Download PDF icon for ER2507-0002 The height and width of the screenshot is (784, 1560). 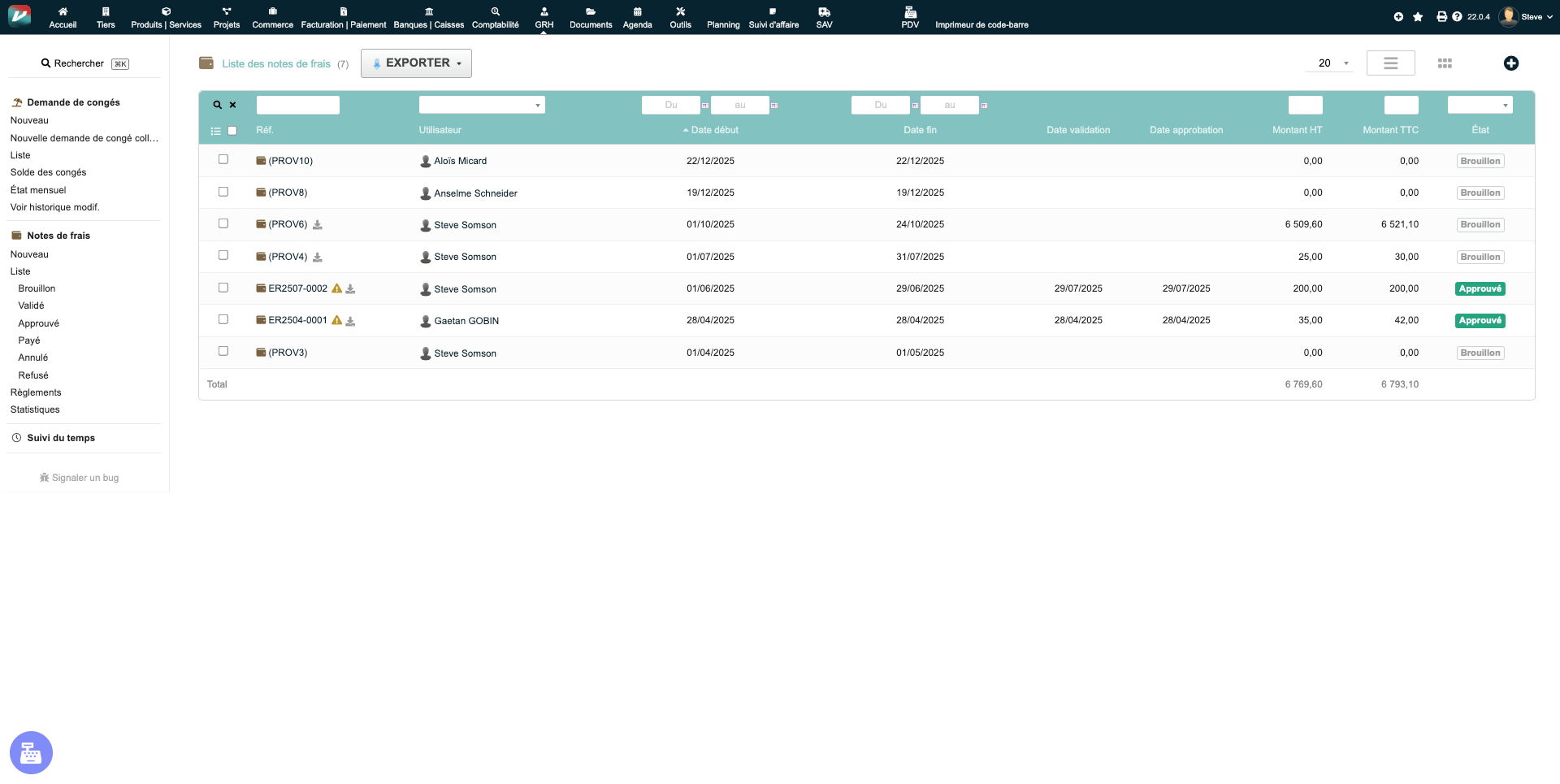[x=350, y=289]
